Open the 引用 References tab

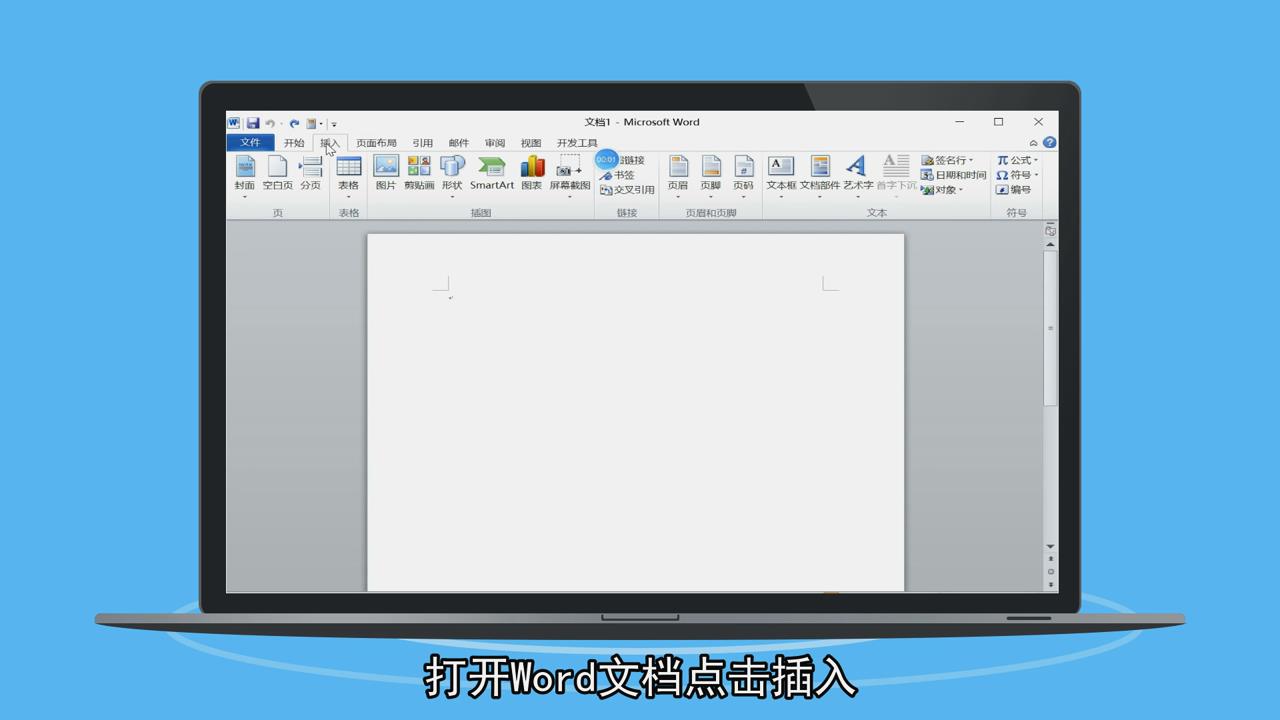pos(423,143)
